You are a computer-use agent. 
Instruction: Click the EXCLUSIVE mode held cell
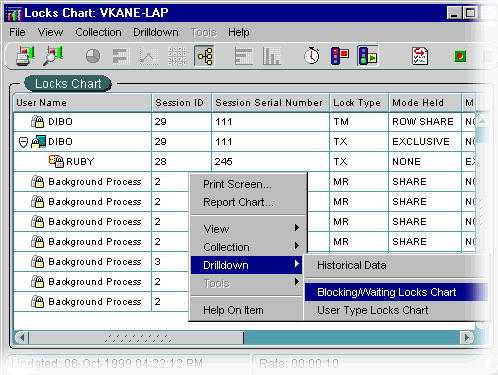(425, 142)
